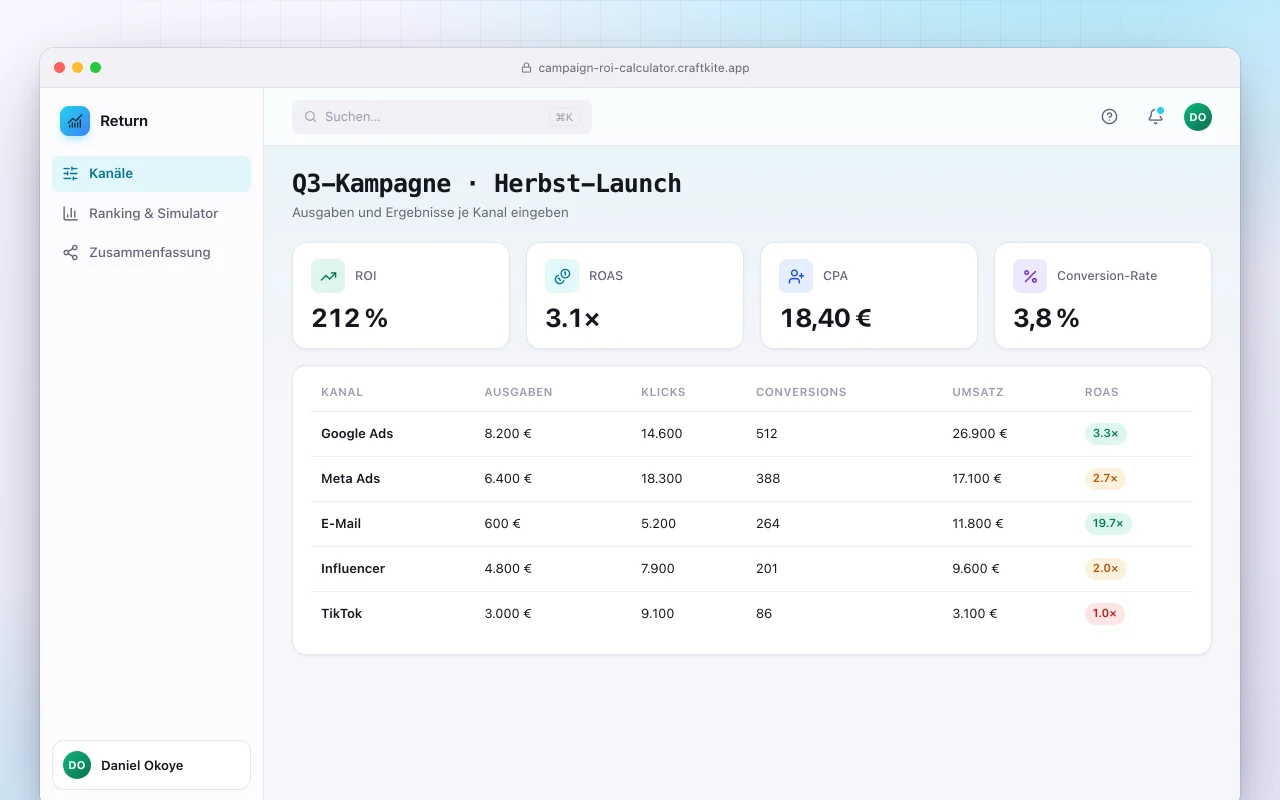The height and width of the screenshot is (800, 1280).
Task: Click the Conversion-Rate percent icon
Action: point(1030,276)
